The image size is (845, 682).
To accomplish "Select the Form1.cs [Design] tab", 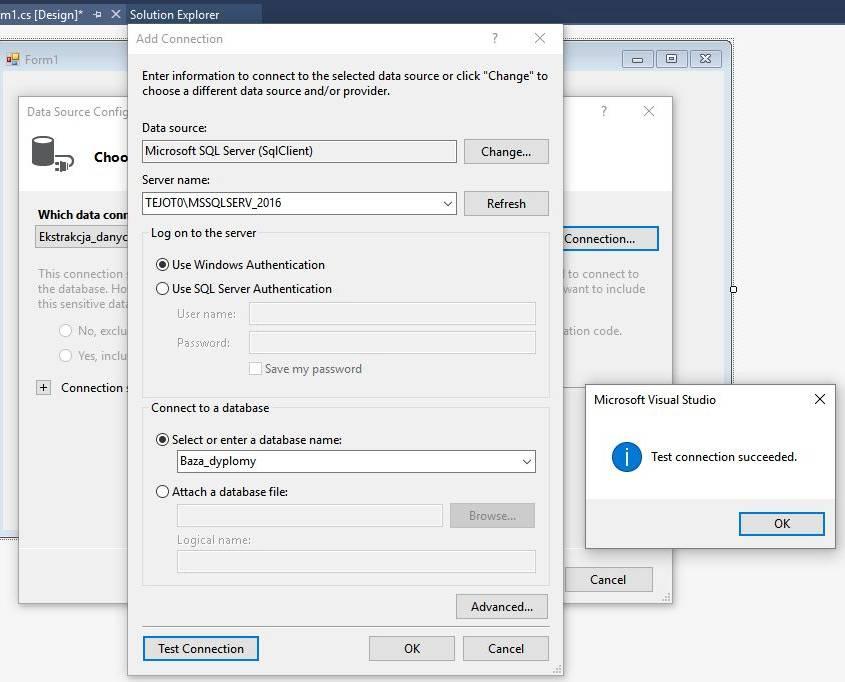I will (x=41, y=15).
